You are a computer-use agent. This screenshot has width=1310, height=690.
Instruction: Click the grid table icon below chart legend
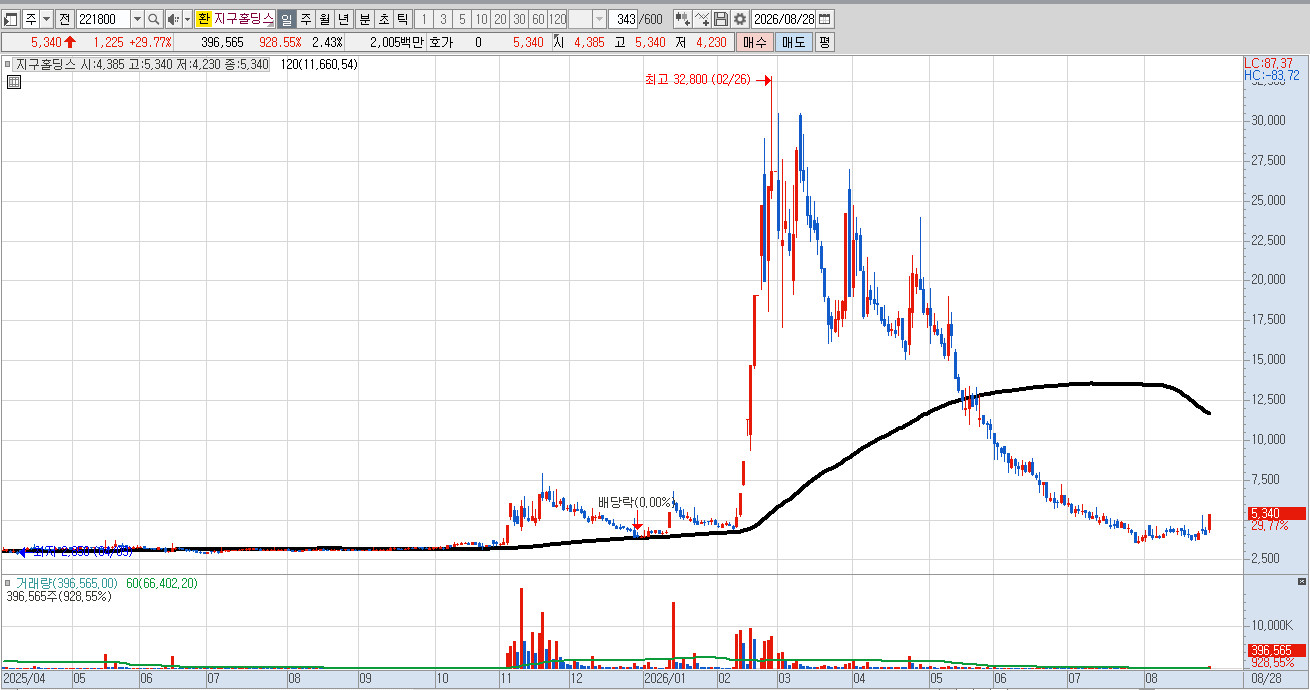[x=14, y=82]
